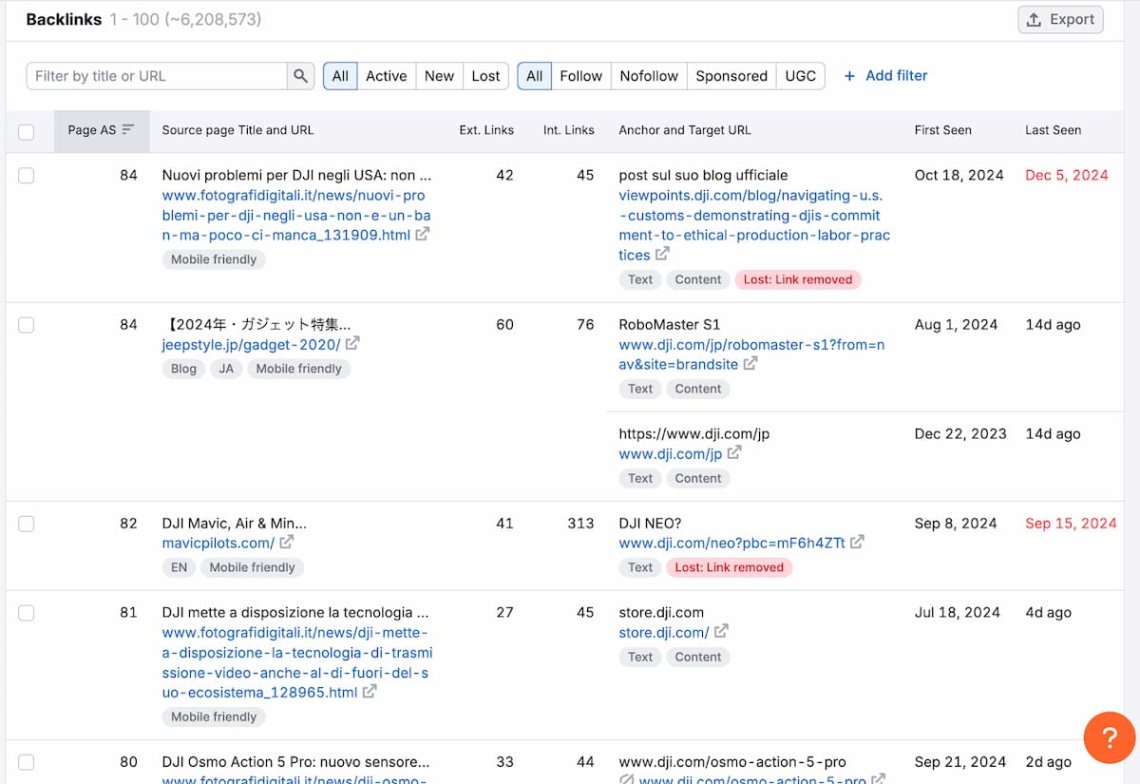
Task: Select the UGC filter tab
Action: point(800,76)
